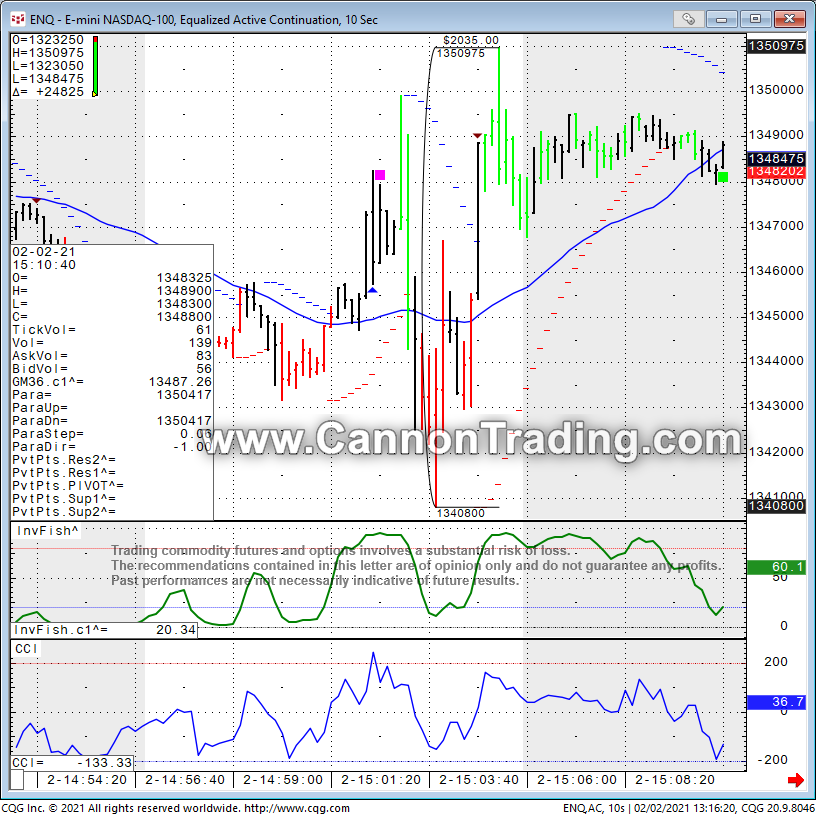Click the red scroll arrow at bottom right
Screen dimensions: 816x816
click(x=796, y=780)
